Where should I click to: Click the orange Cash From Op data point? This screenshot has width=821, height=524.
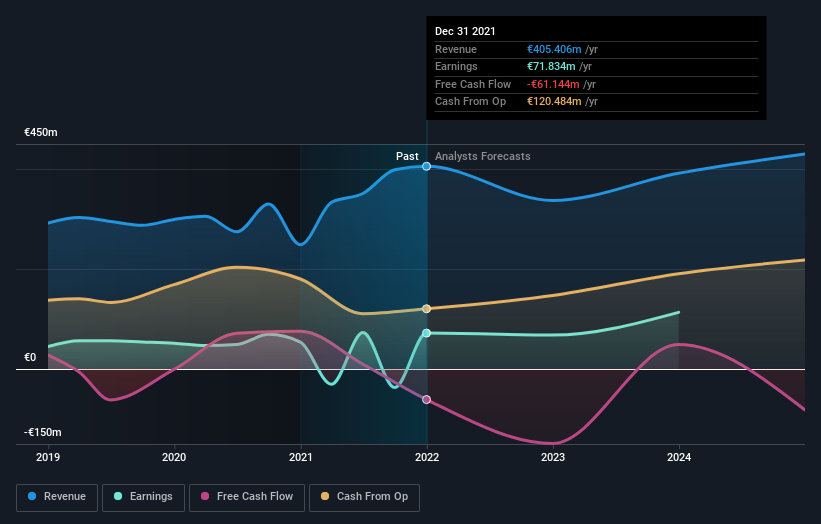point(427,309)
